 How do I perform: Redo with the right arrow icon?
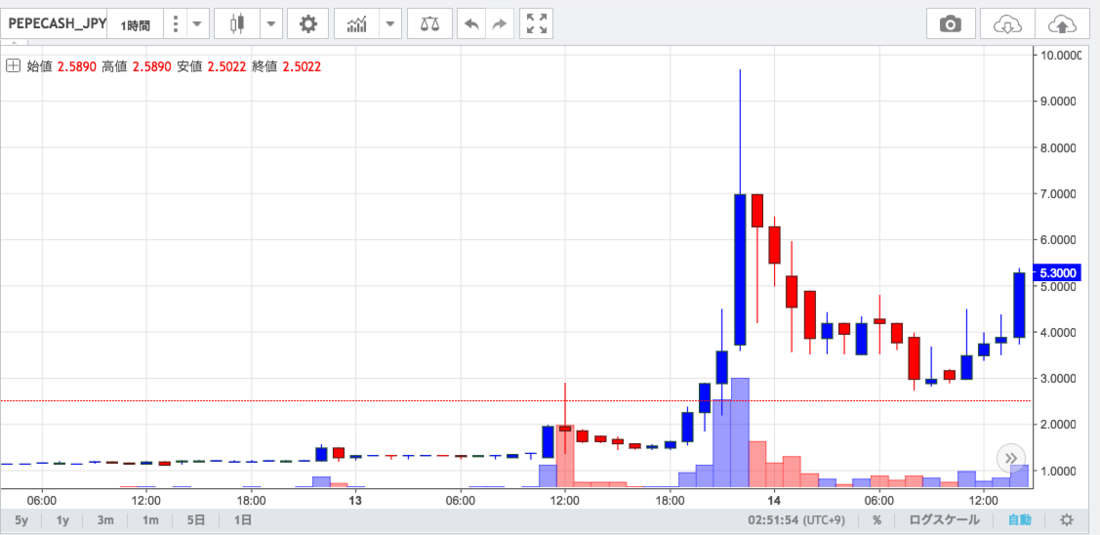pyautogui.click(x=499, y=24)
